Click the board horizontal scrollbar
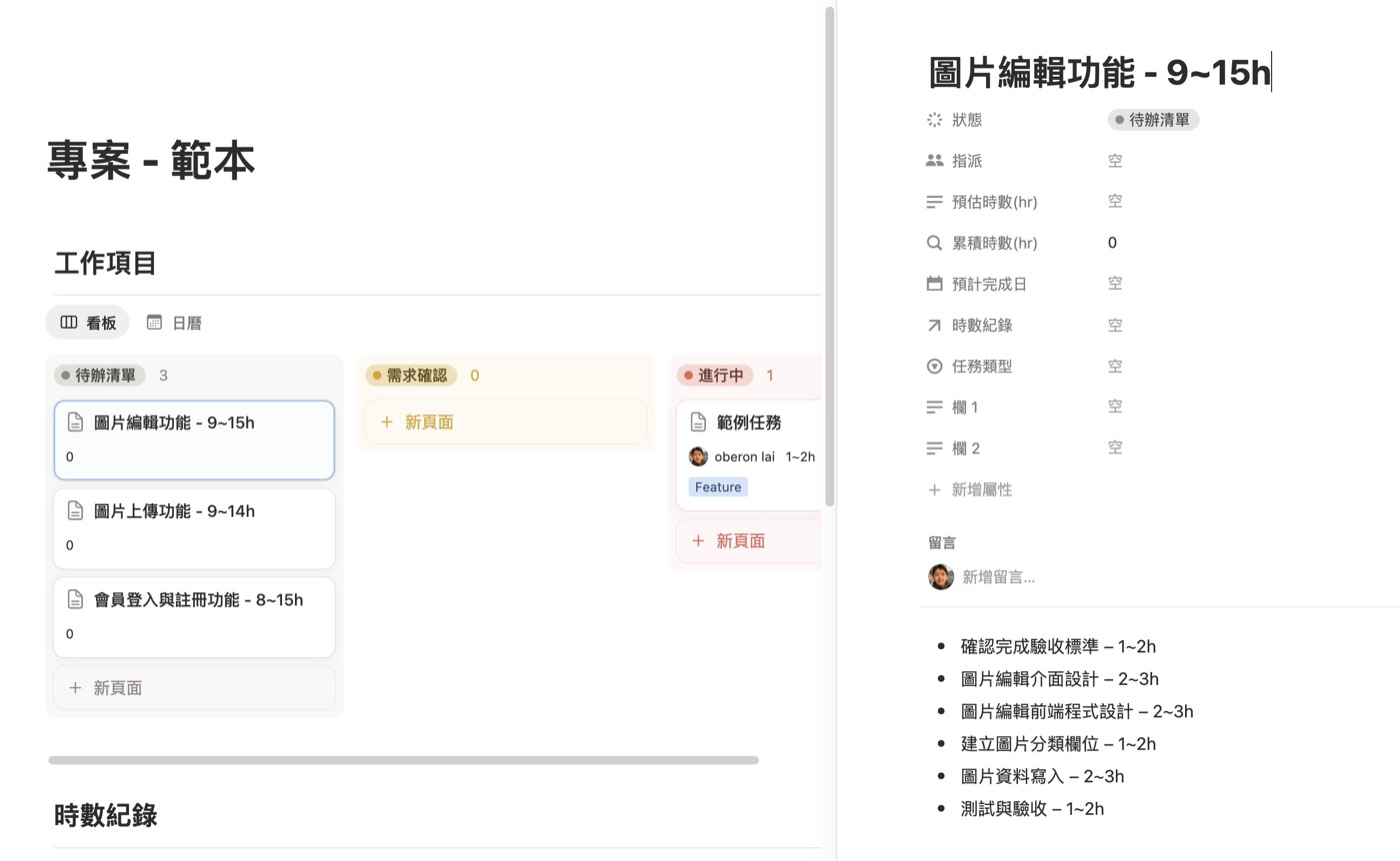Screen dimensions: 1400x861 coord(403,760)
